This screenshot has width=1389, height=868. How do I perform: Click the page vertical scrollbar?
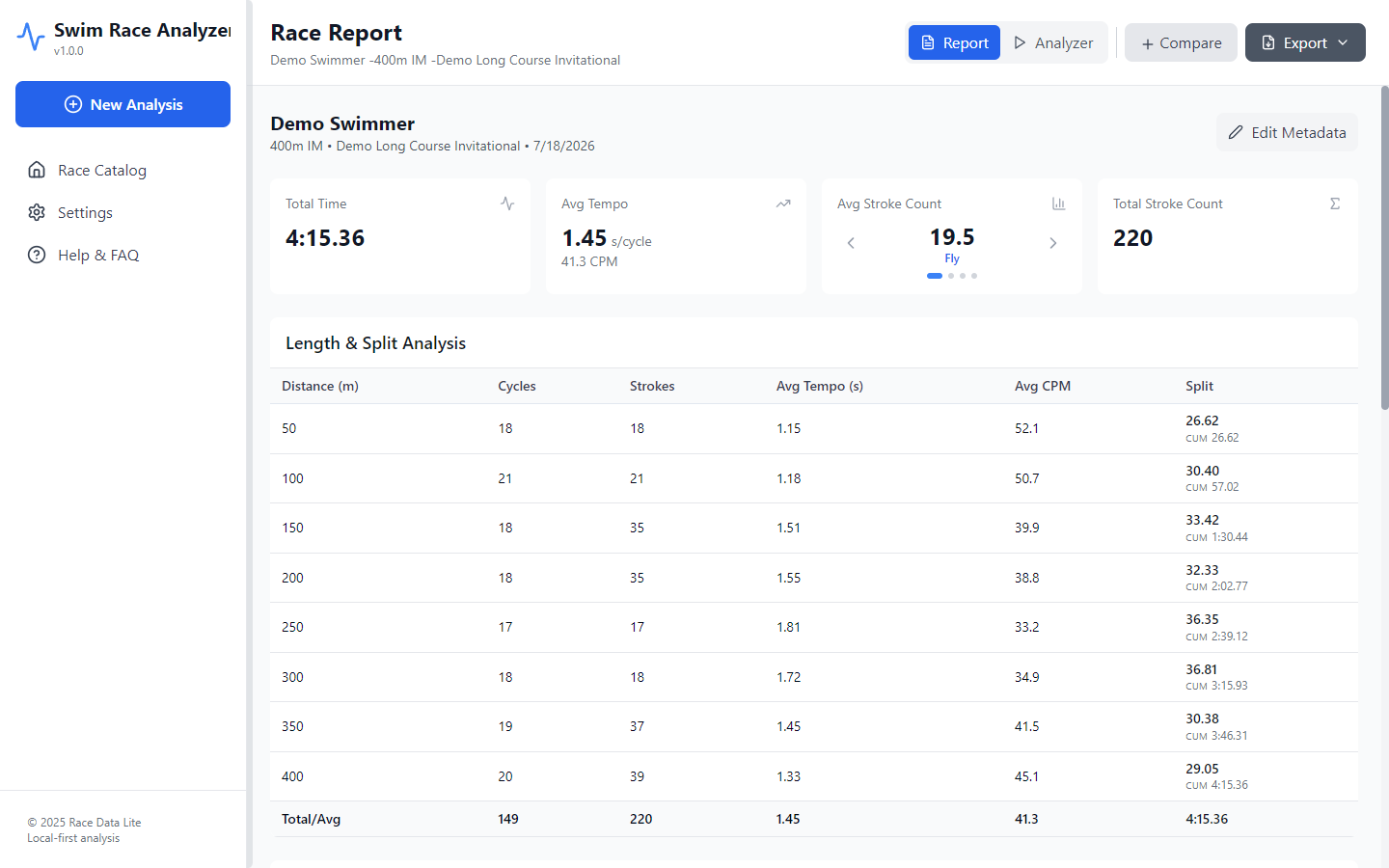coord(1385,248)
